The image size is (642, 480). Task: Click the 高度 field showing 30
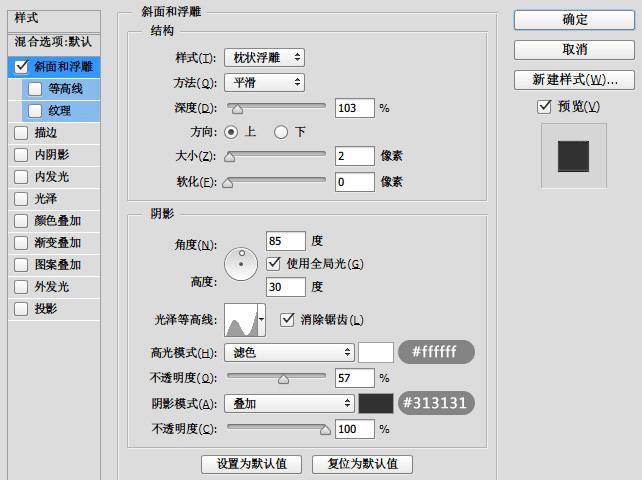click(x=286, y=287)
